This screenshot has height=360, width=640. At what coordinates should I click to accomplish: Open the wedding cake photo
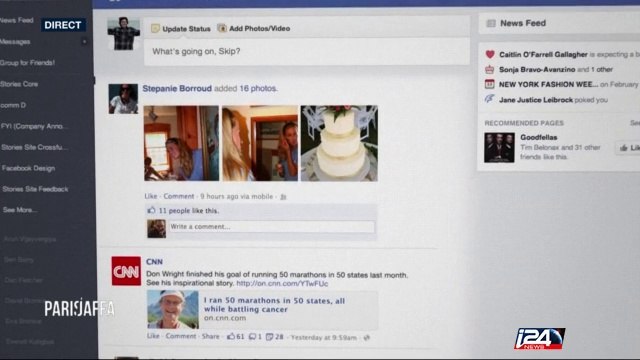[339, 143]
